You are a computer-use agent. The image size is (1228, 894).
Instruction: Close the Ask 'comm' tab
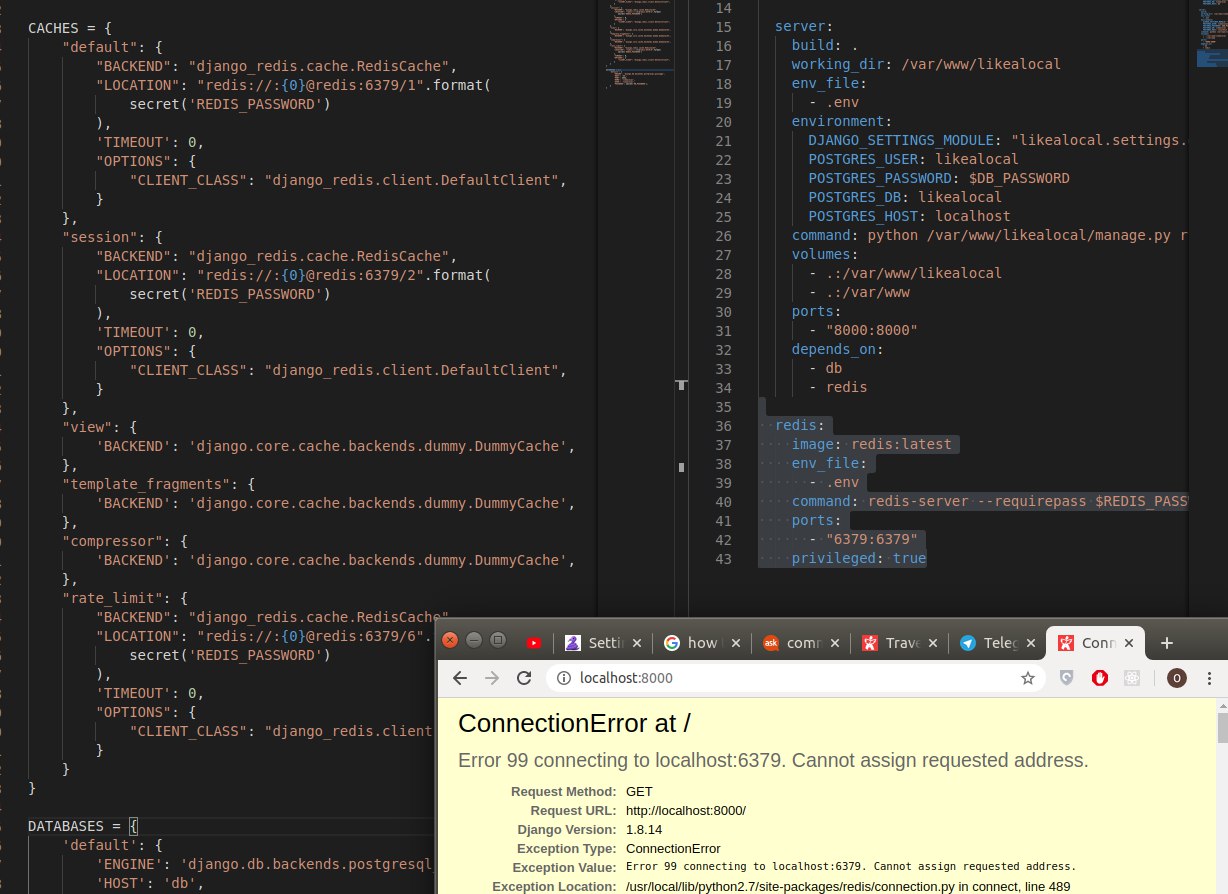834,643
